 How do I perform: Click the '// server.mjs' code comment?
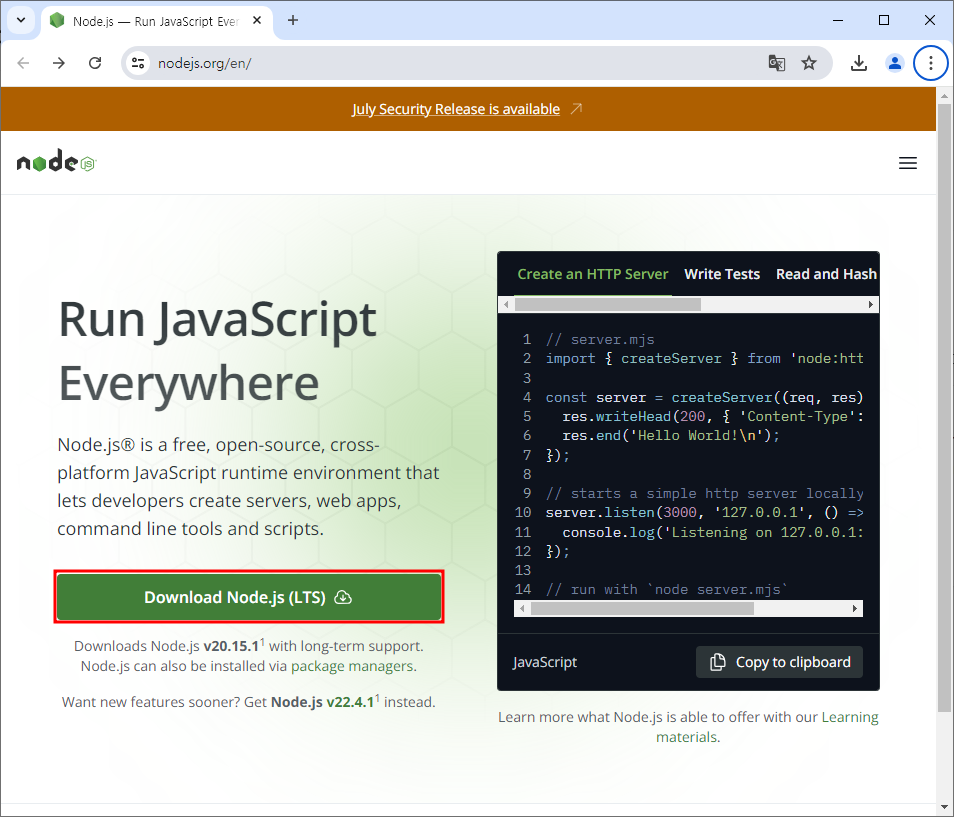tap(600, 339)
